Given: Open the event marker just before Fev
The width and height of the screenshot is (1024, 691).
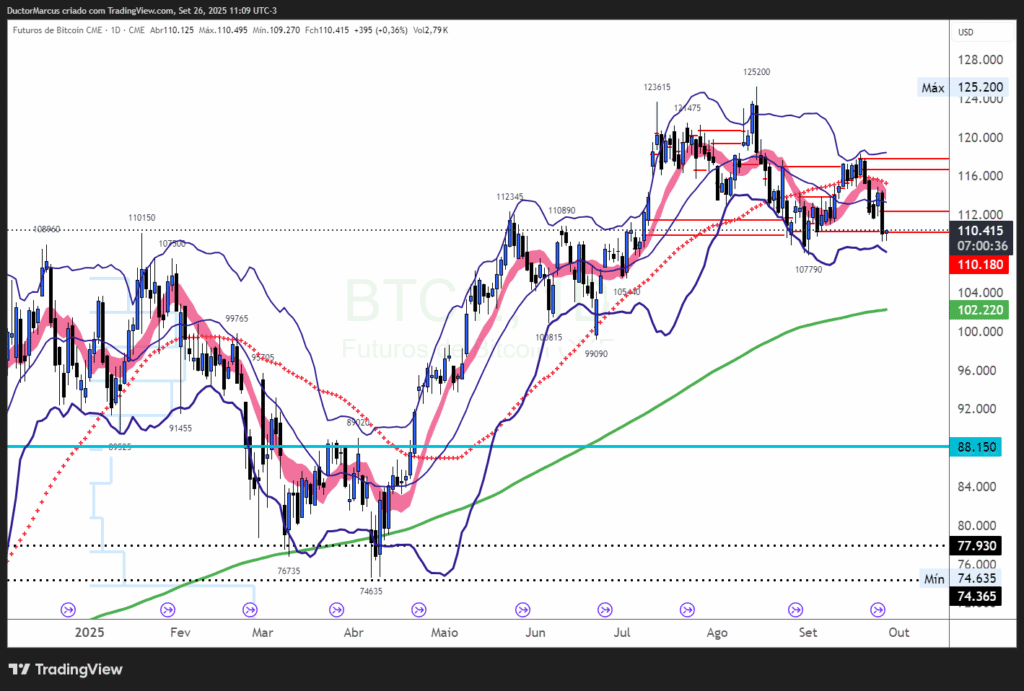Looking at the screenshot, I should coord(164,609).
